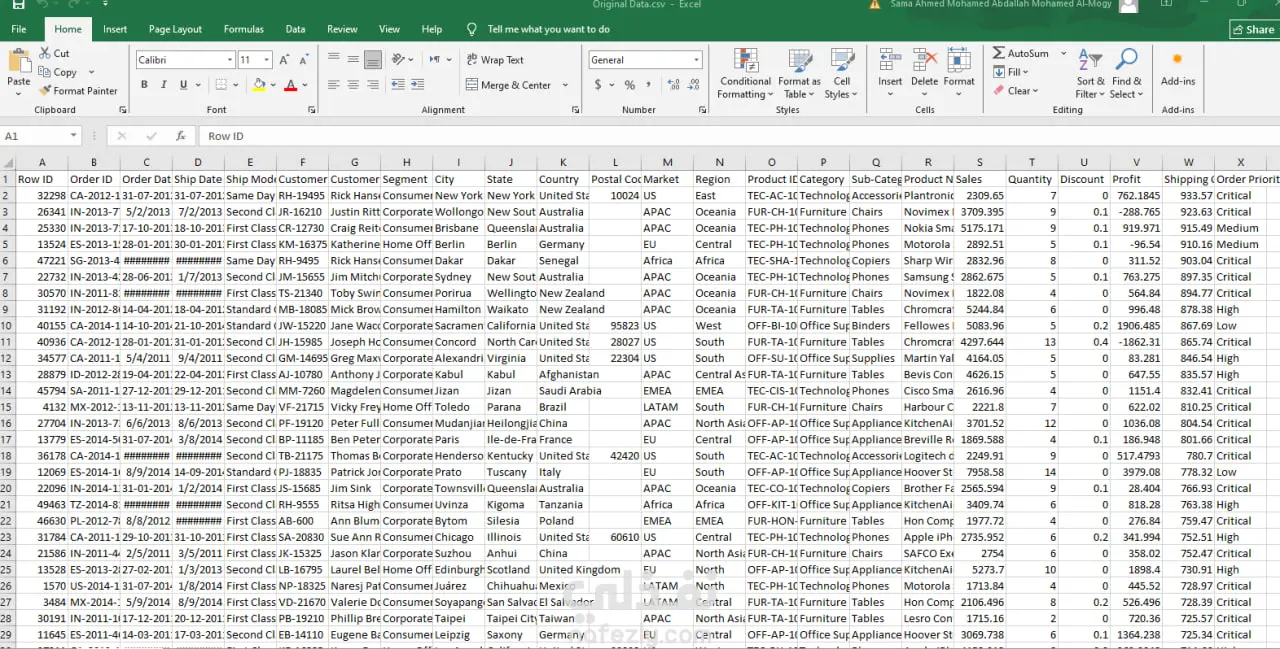Click the red Font Color swatch

(x=290, y=85)
